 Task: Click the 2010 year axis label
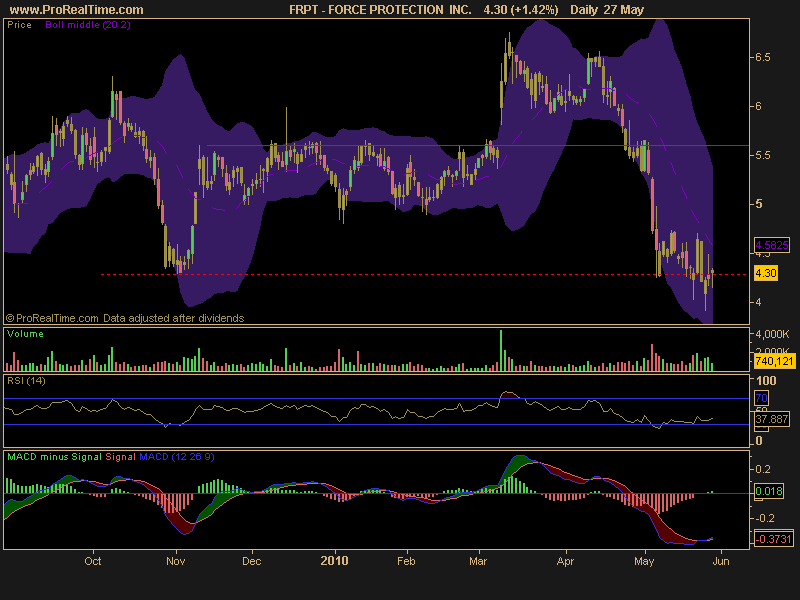click(334, 561)
